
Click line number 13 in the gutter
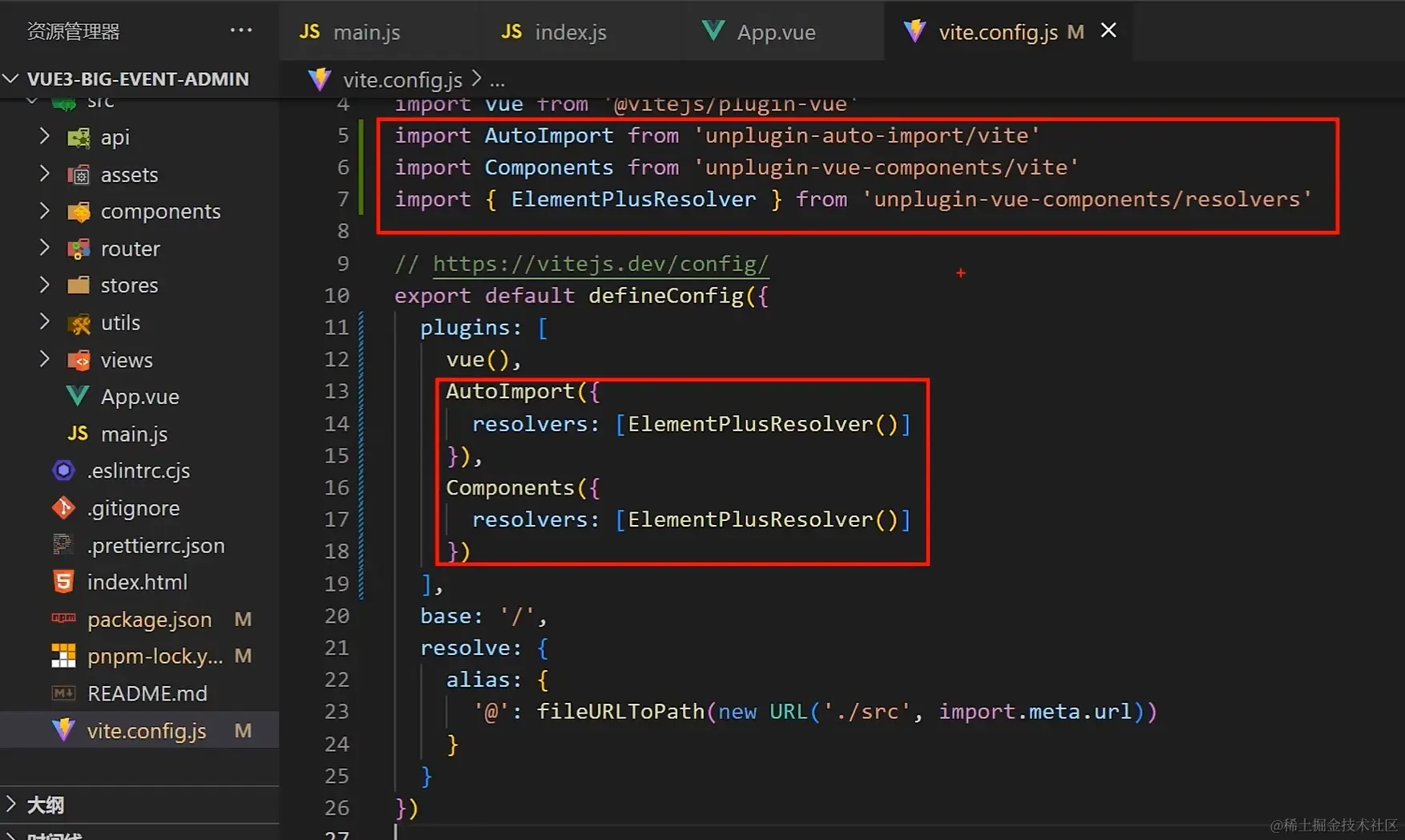coord(337,391)
